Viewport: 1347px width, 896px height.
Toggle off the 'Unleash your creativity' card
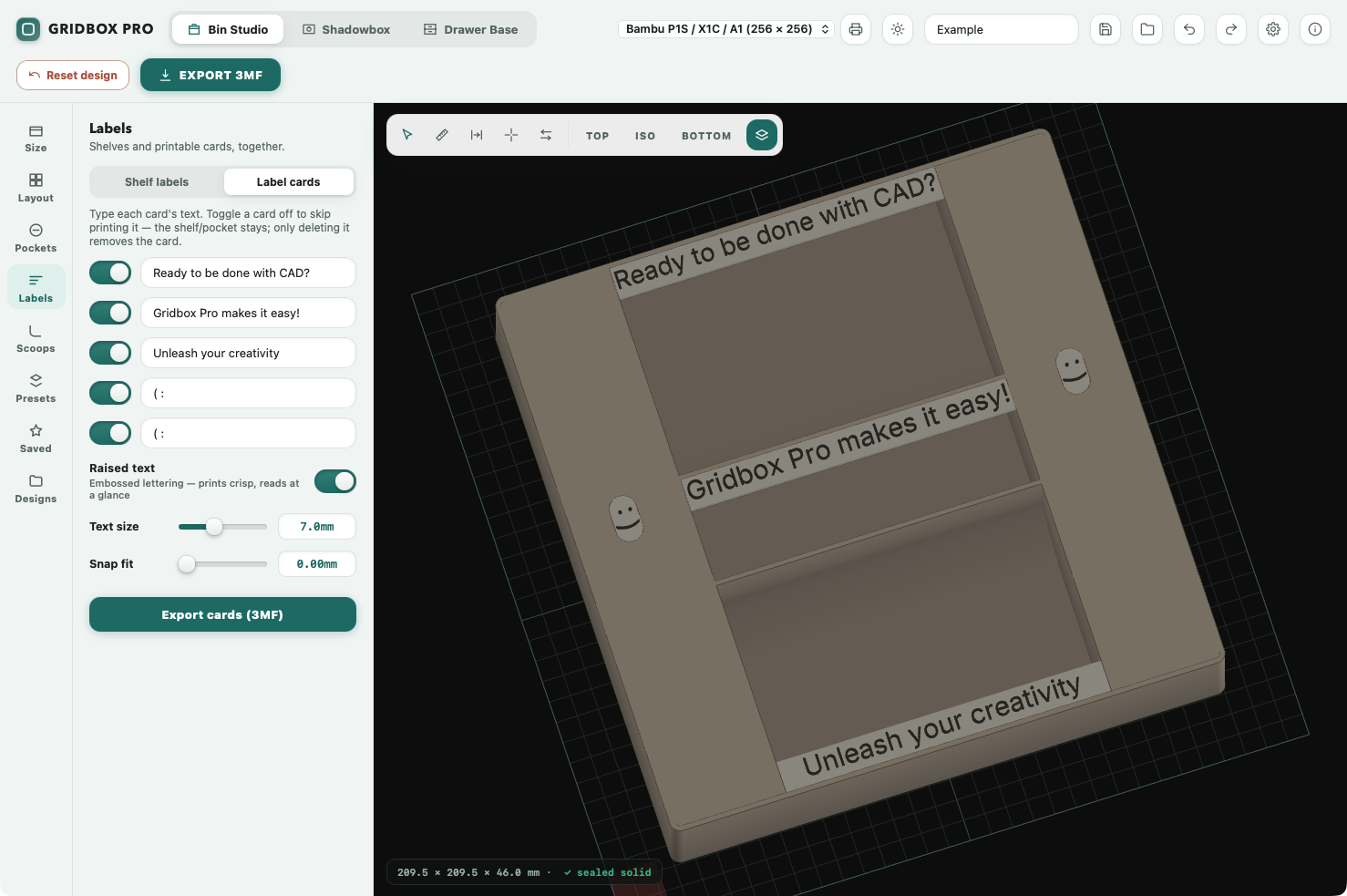tap(110, 353)
